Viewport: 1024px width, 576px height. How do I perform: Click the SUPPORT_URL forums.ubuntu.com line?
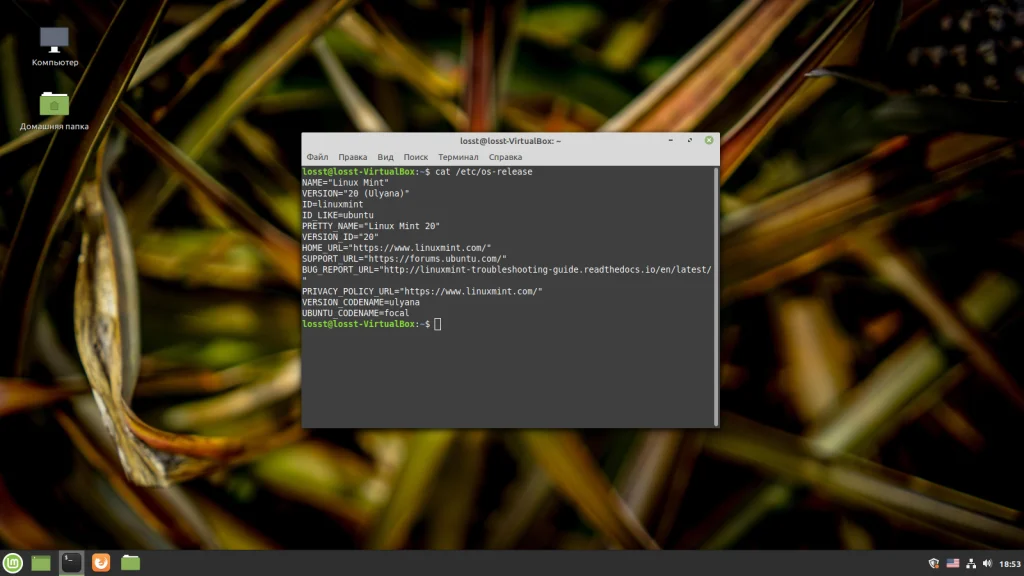(x=404, y=259)
